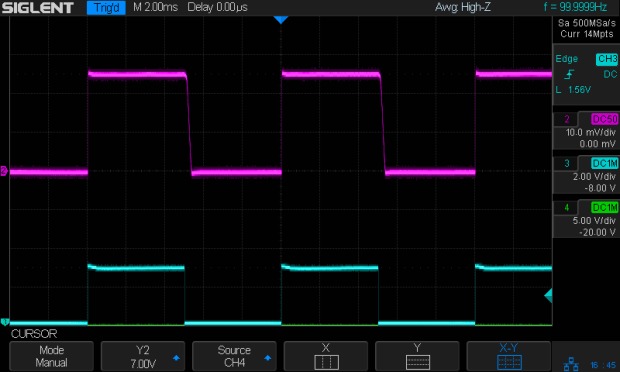
Task: Open channel 3 tab in side panel
Action: pyautogui.click(x=567, y=163)
